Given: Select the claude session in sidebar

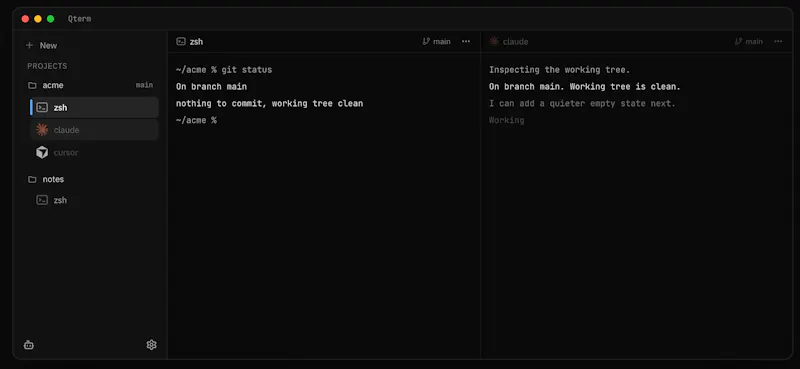Looking at the screenshot, I should pyautogui.click(x=94, y=130).
